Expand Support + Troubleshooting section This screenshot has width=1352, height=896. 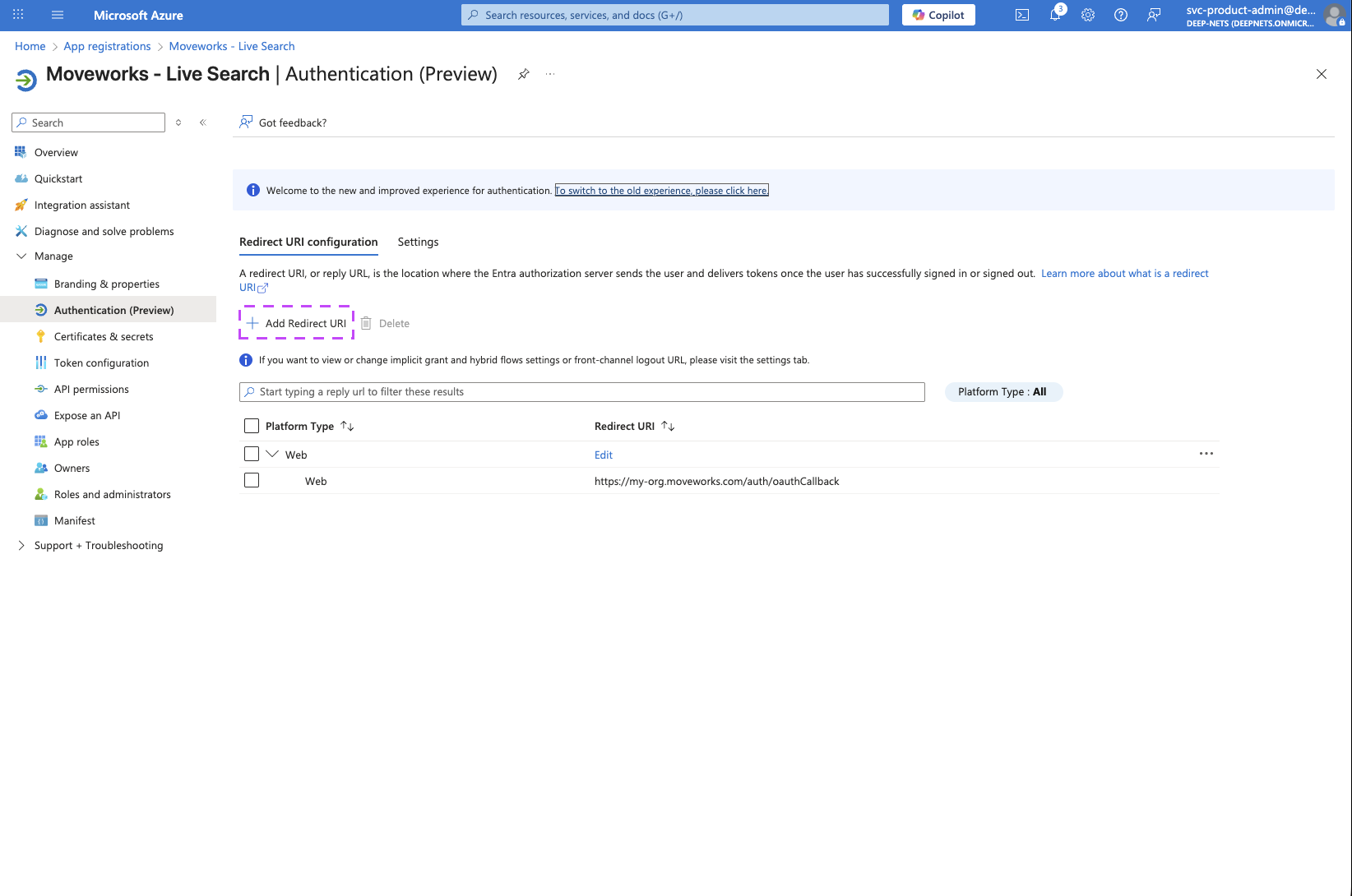point(21,546)
